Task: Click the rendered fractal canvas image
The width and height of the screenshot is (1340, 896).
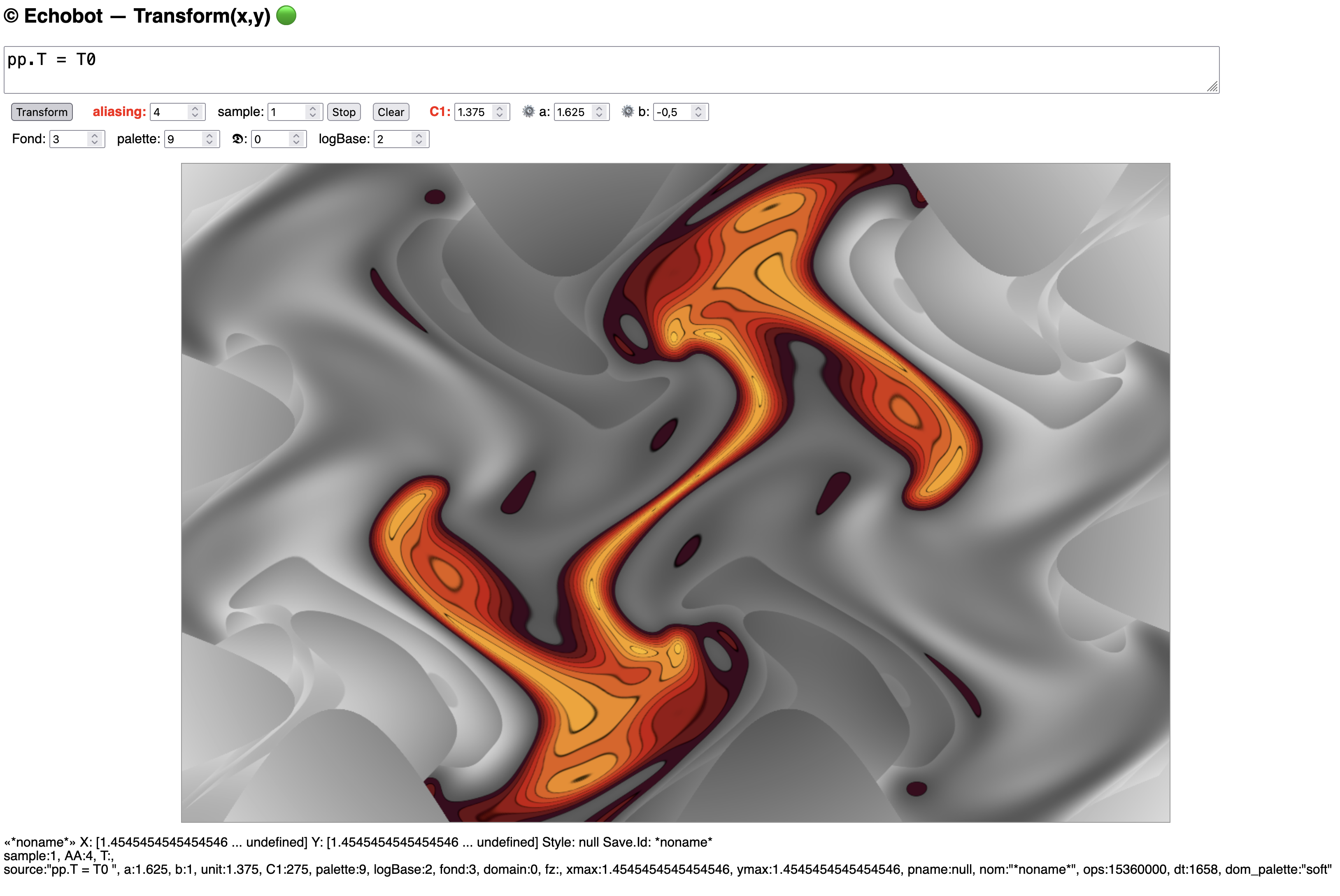Action: pos(675,492)
